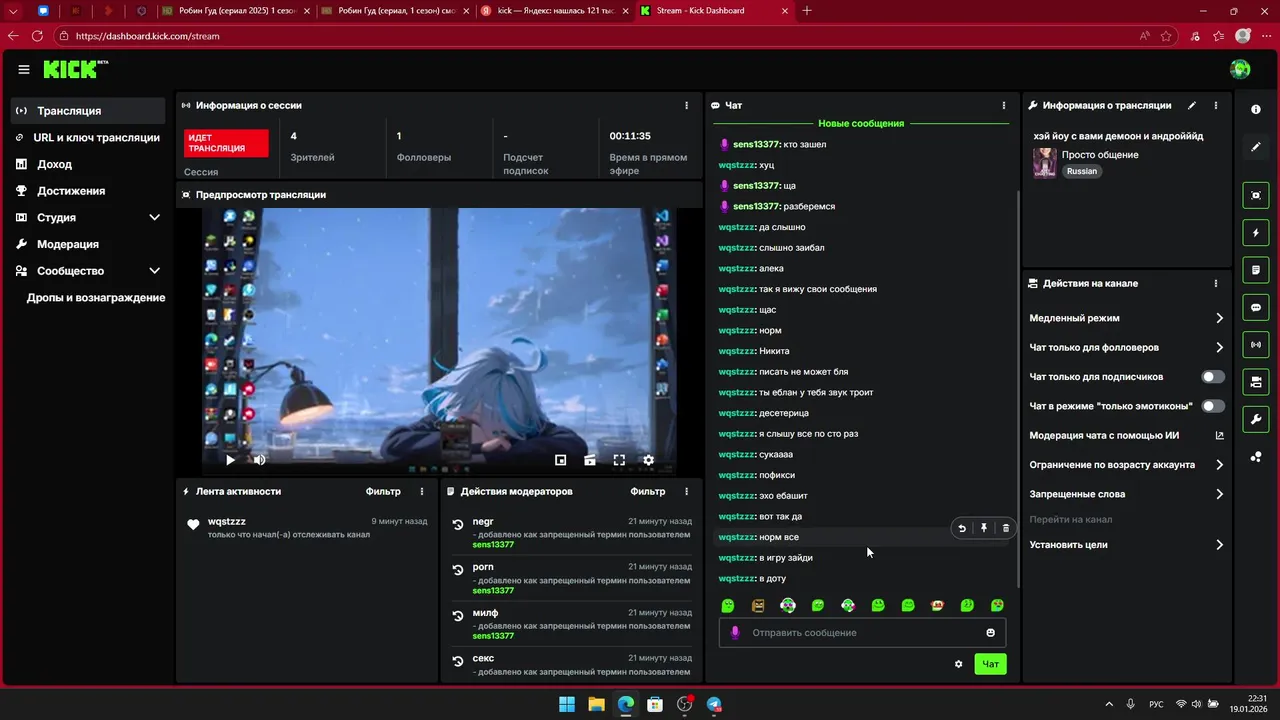This screenshot has height=720, width=1280.
Task: Reply to the highlighted 'норм все' message
Action: [x=962, y=528]
